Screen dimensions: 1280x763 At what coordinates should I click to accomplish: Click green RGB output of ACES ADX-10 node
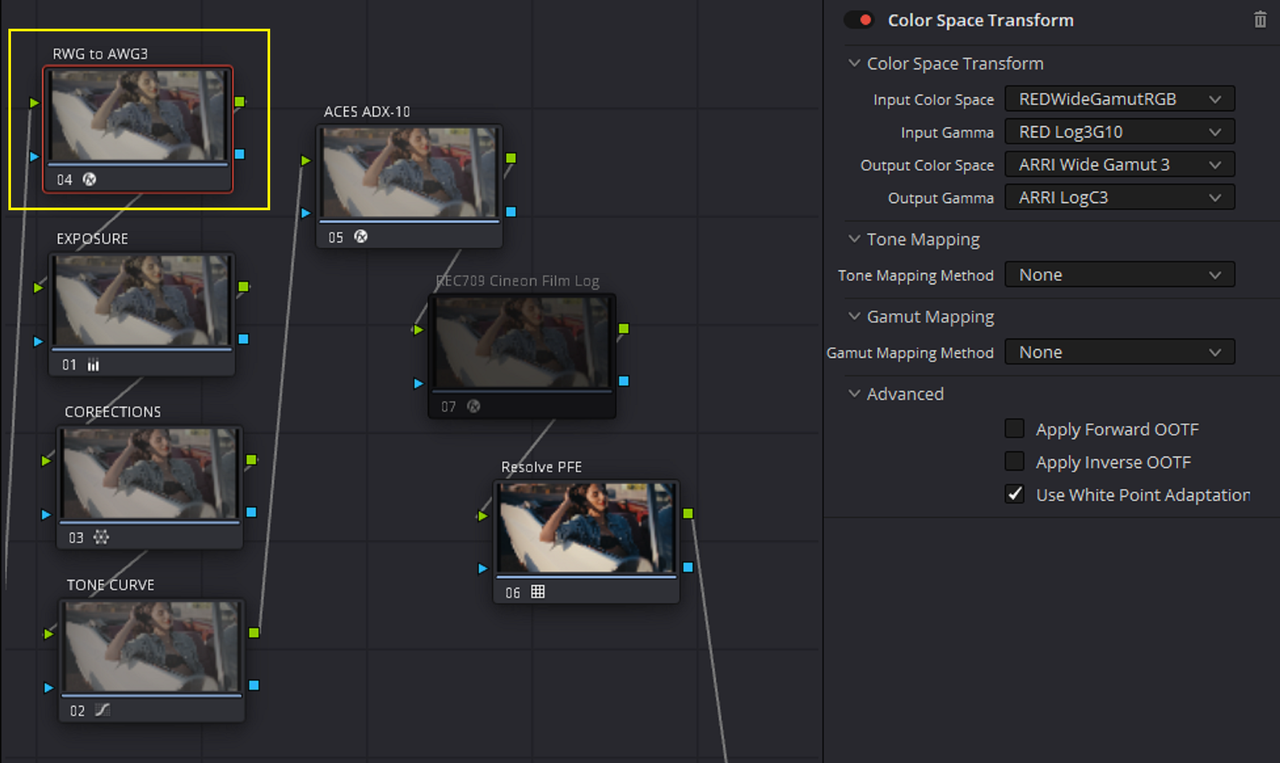[x=511, y=158]
